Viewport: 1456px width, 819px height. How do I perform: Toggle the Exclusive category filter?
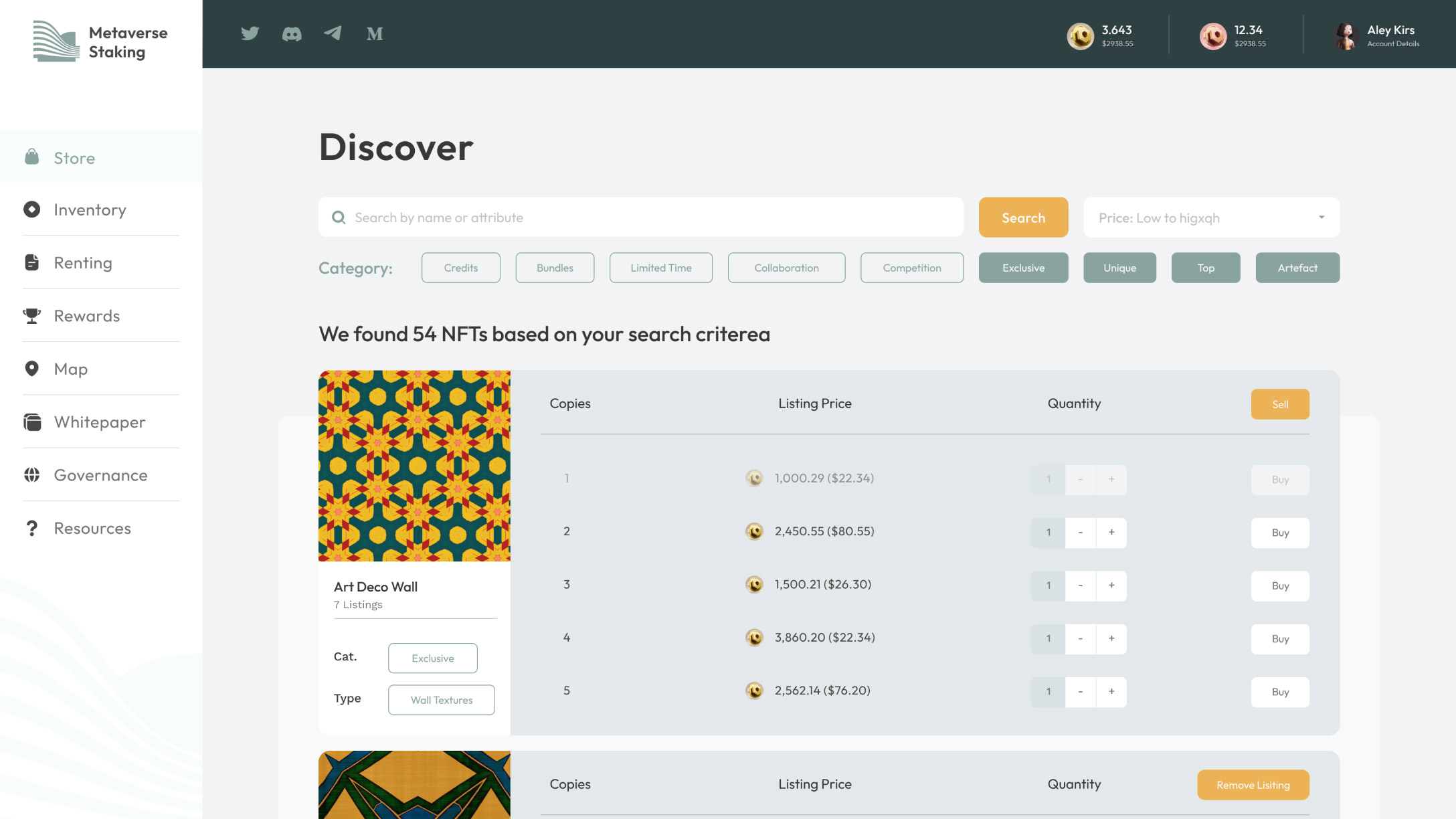pos(1023,268)
